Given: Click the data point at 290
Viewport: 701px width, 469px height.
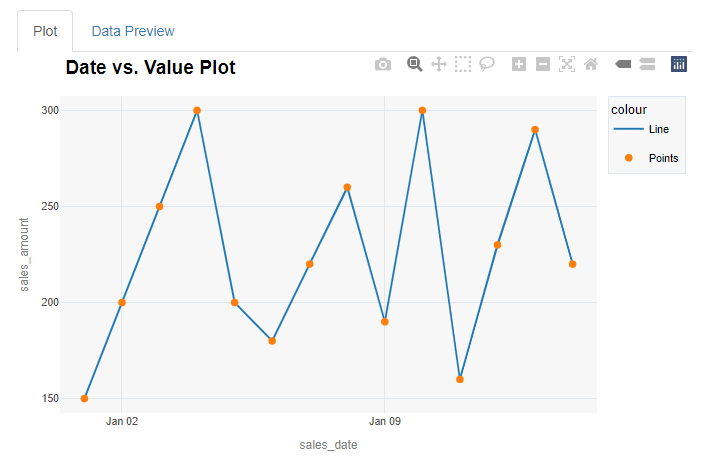Looking at the screenshot, I should click(535, 130).
